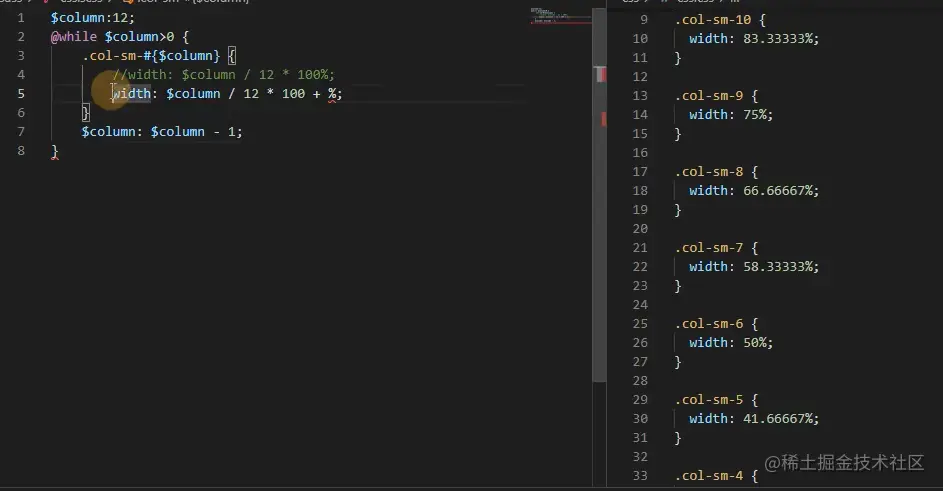This screenshot has width=943, height=491.
Task: Click the lower red error marker in the overview ruler
Action: tap(603, 119)
